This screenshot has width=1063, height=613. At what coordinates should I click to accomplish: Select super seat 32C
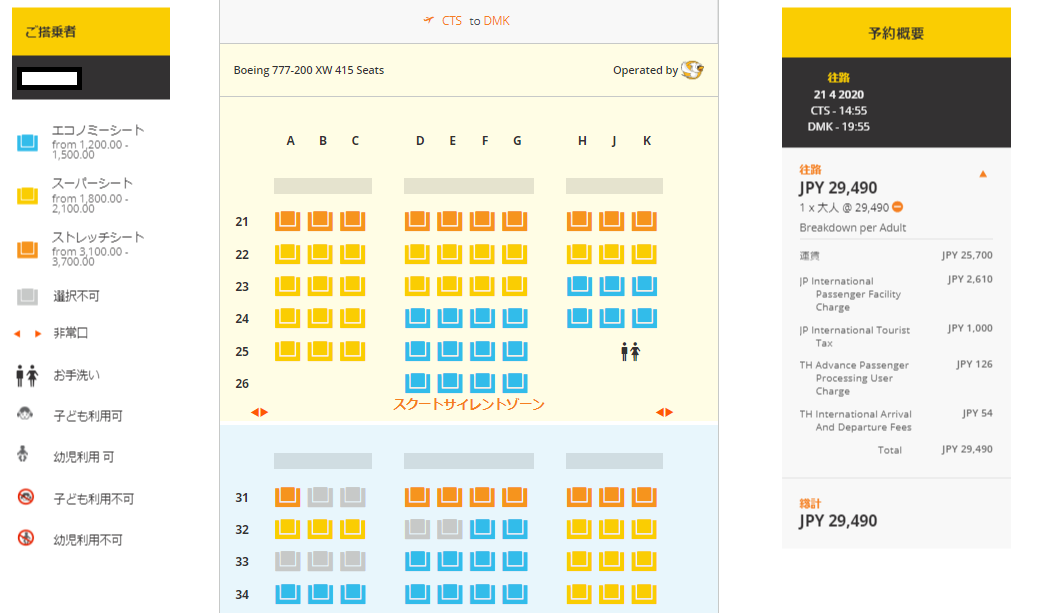[x=353, y=529]
